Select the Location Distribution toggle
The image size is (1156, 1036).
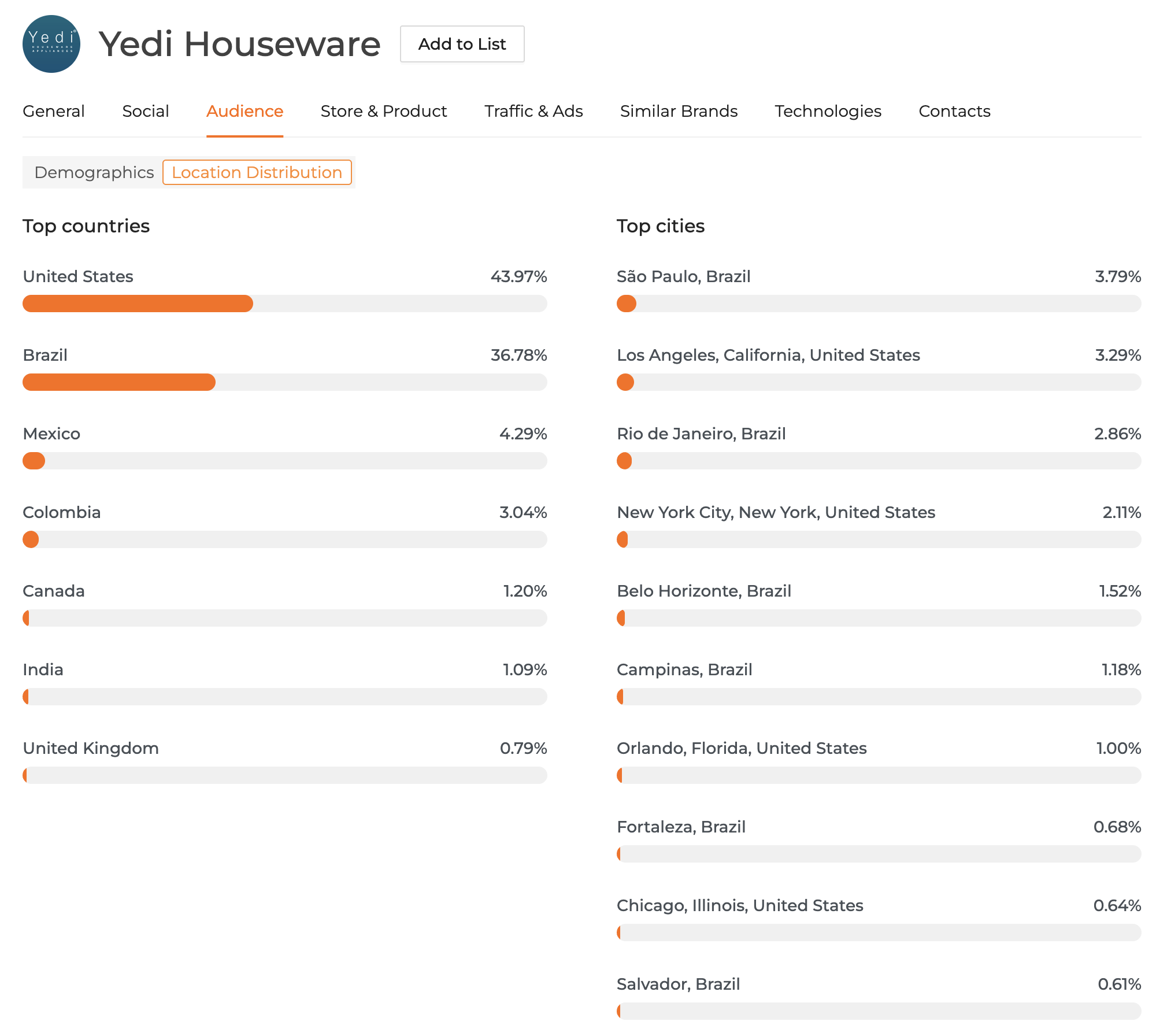[257, 172]
